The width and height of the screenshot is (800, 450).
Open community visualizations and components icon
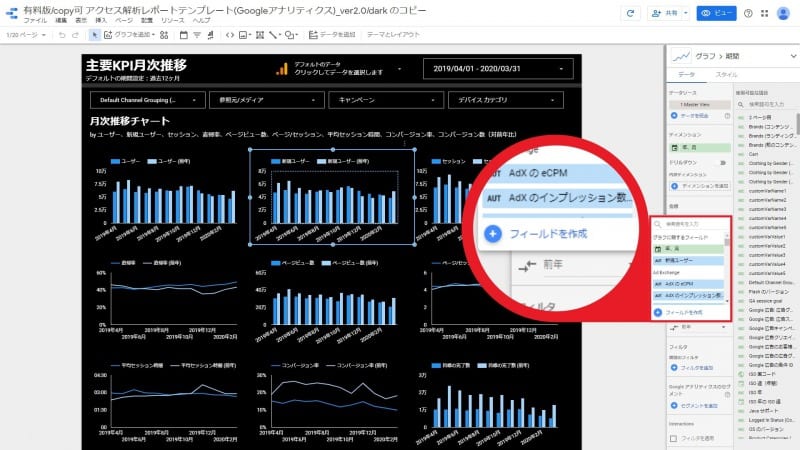click(x=164, y=35)
